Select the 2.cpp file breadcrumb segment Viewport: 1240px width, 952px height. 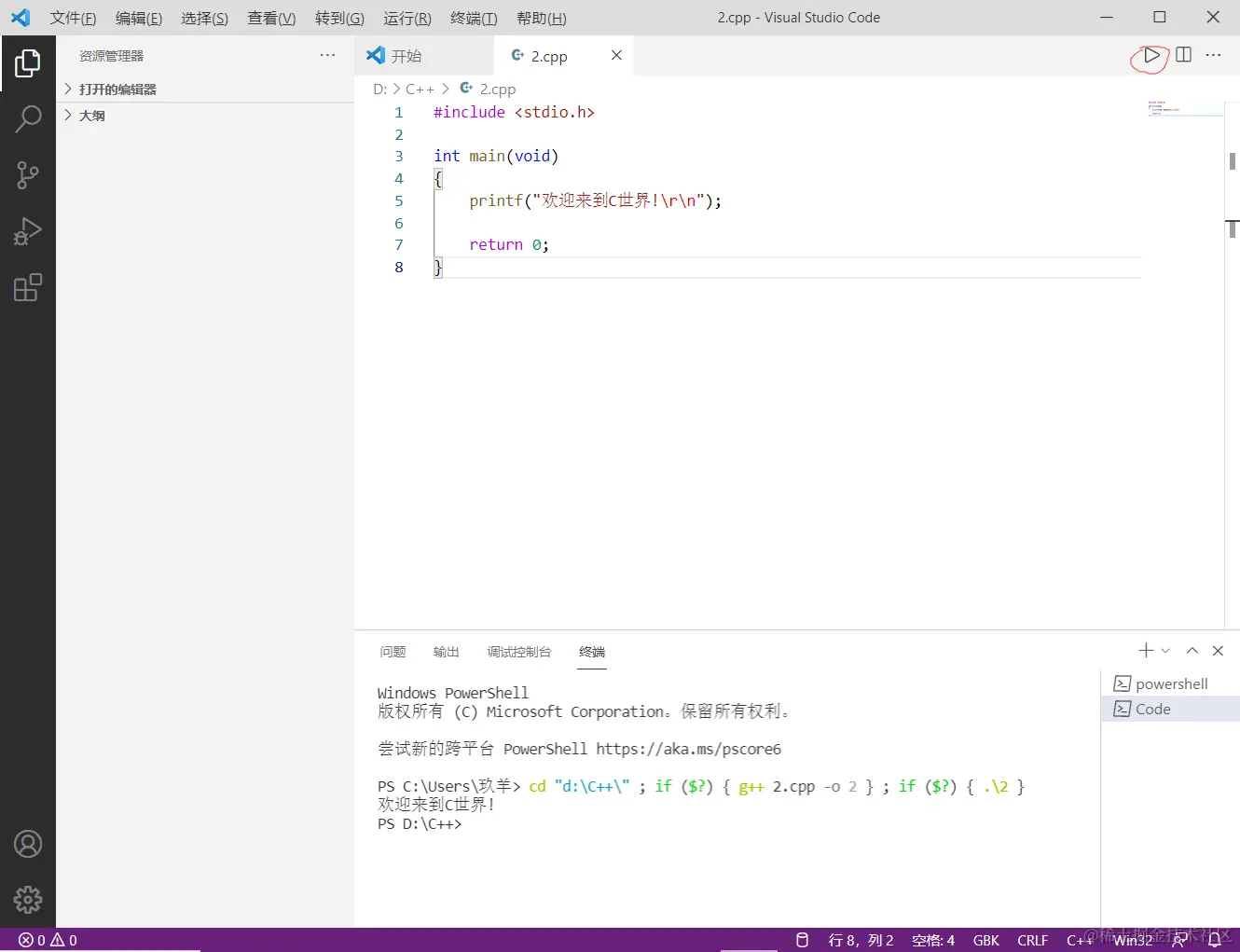(x=488, y=90)
